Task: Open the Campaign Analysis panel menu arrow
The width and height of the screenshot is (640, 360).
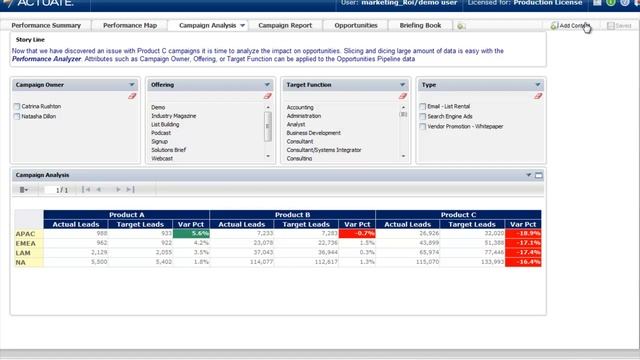Action: pyautogui.click(x=529, y=175)
